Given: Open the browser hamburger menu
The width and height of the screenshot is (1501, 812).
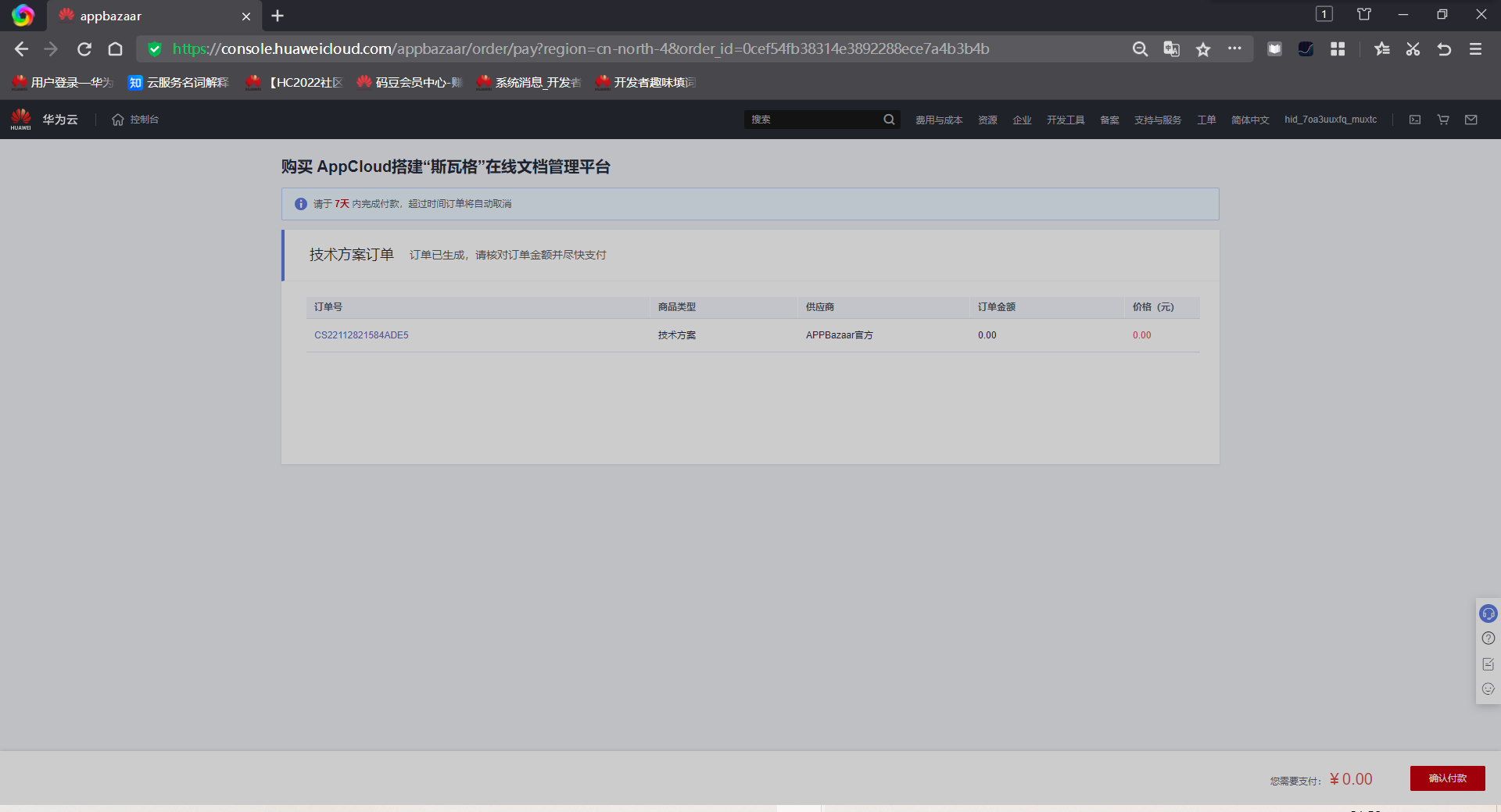Looking at the screenshot, I should click(1475, 49).
